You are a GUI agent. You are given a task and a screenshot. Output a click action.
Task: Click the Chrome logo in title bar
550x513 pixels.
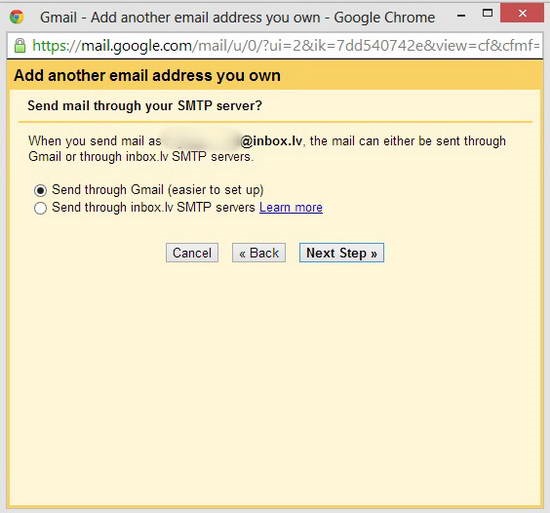click(16, 17)
